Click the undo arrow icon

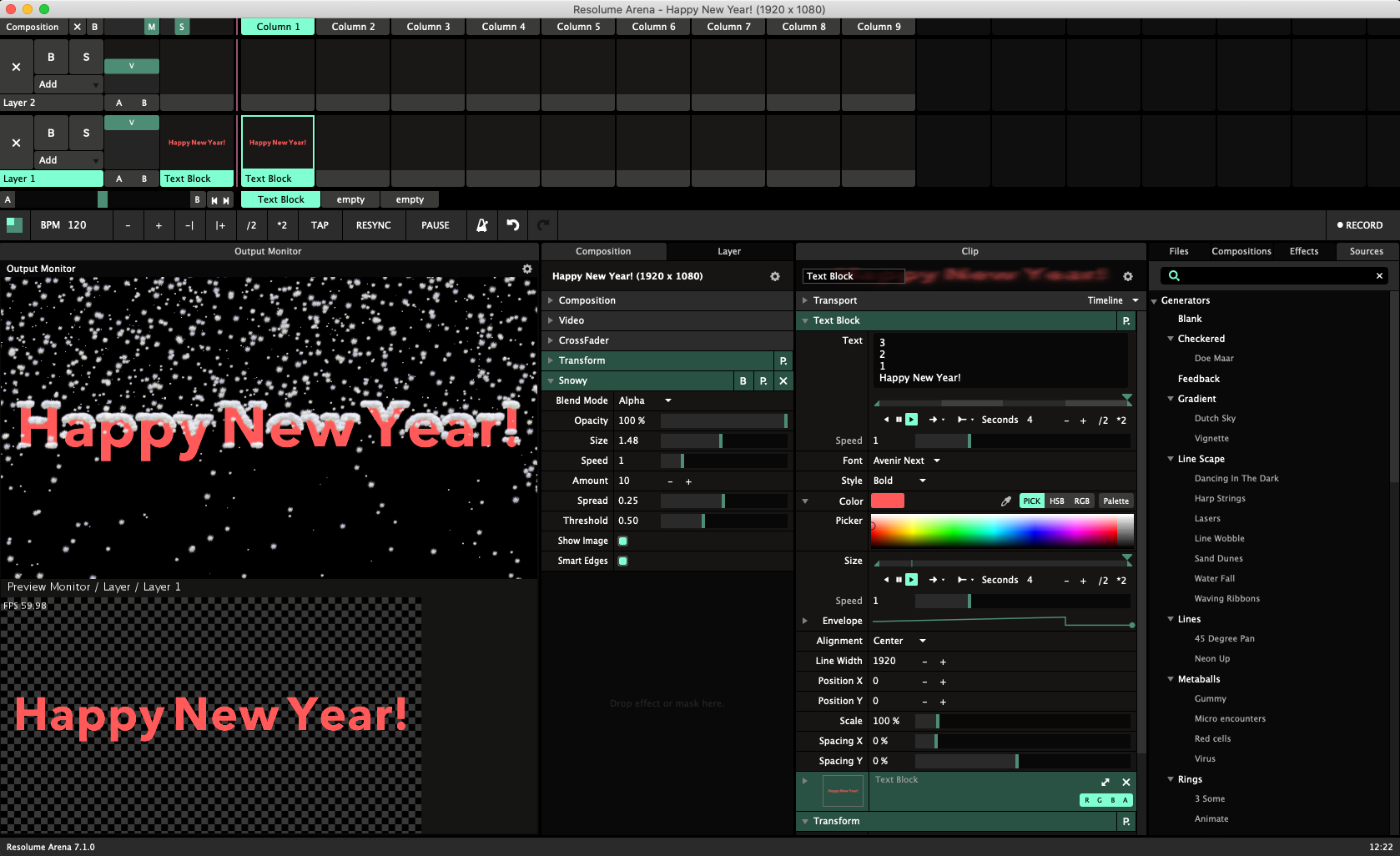[x=513, y=225]
